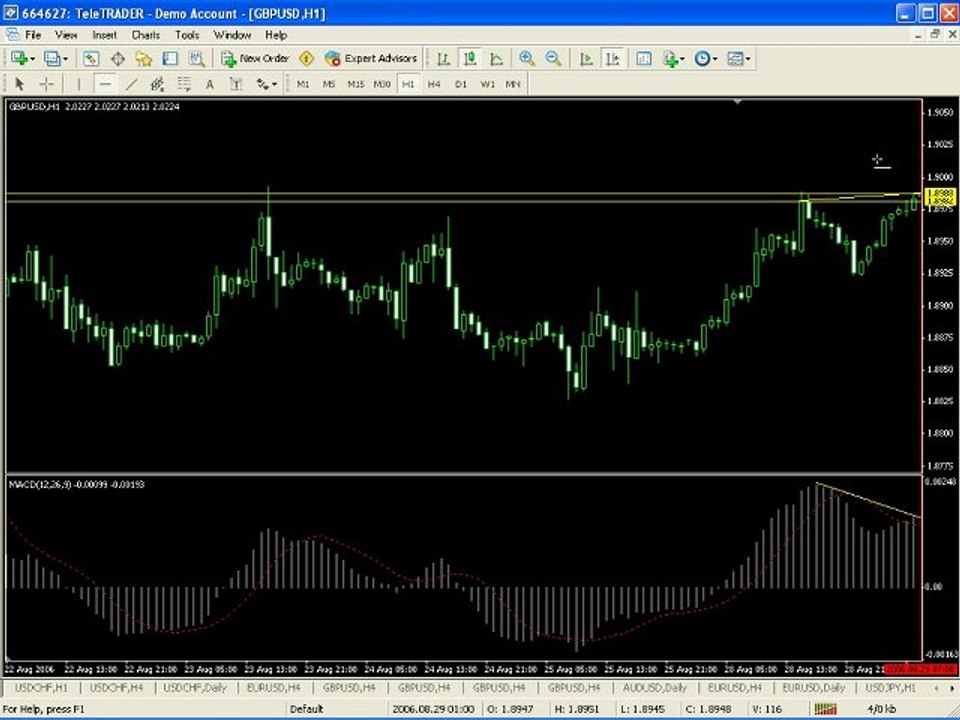
Task: Switch to the USDCHF,Daily chart tab
Action: point(195,688)
